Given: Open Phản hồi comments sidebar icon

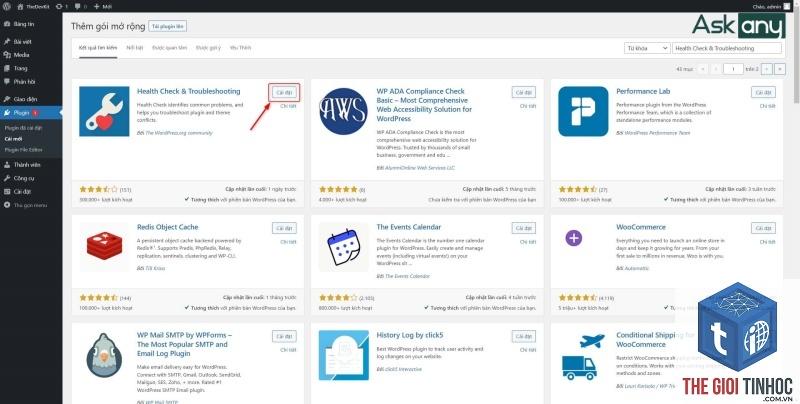Looking at the screenshot, I should click(x=7, y=82).
